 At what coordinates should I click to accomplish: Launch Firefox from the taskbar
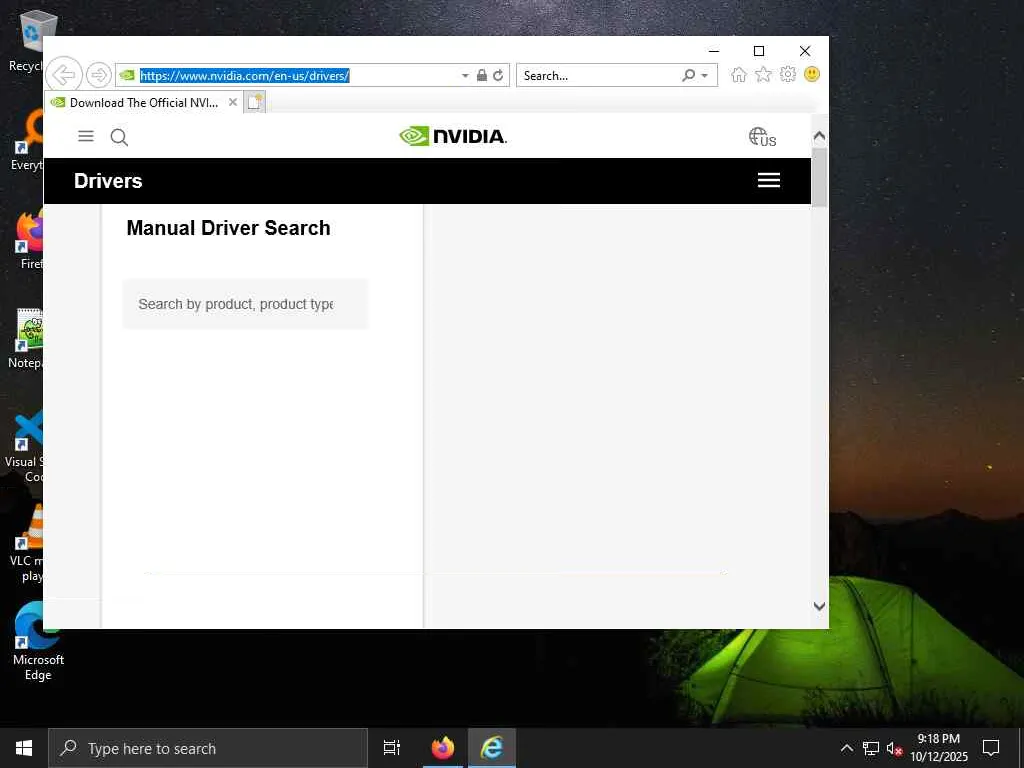pyautogui.click(x=443, y=748)
